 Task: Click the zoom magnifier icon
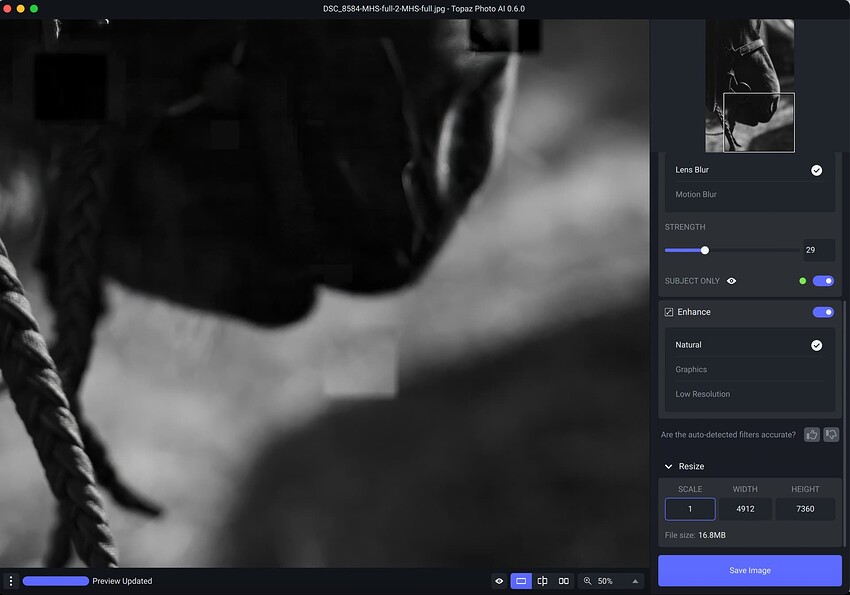click(588, 581)
